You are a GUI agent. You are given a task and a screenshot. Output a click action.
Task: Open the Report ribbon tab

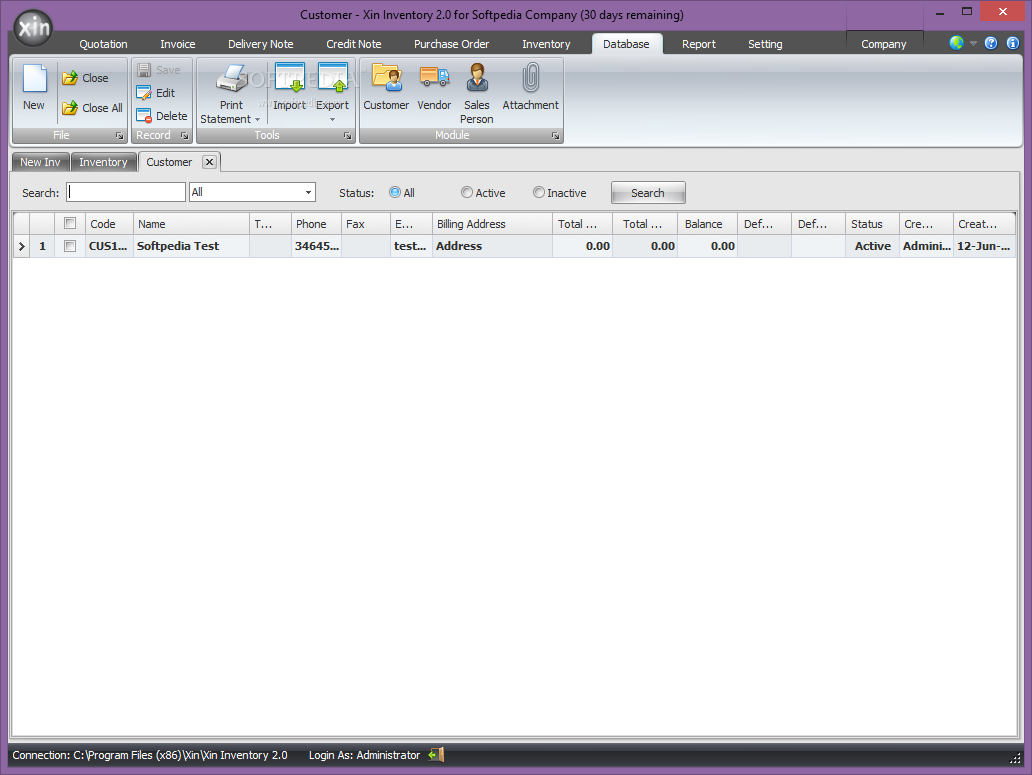click(x=698, y=44)
